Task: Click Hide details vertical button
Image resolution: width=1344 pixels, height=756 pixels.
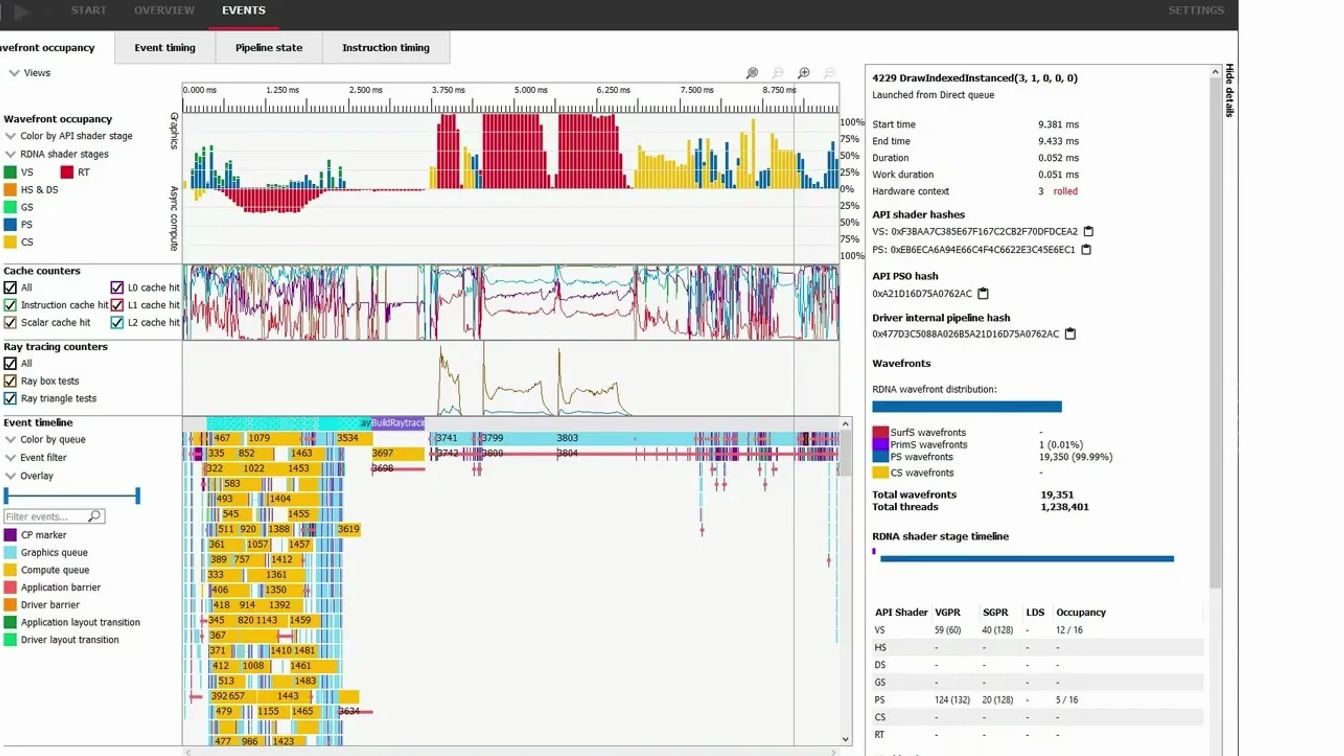Action: pyautogui.click(x=1230, y=91)
